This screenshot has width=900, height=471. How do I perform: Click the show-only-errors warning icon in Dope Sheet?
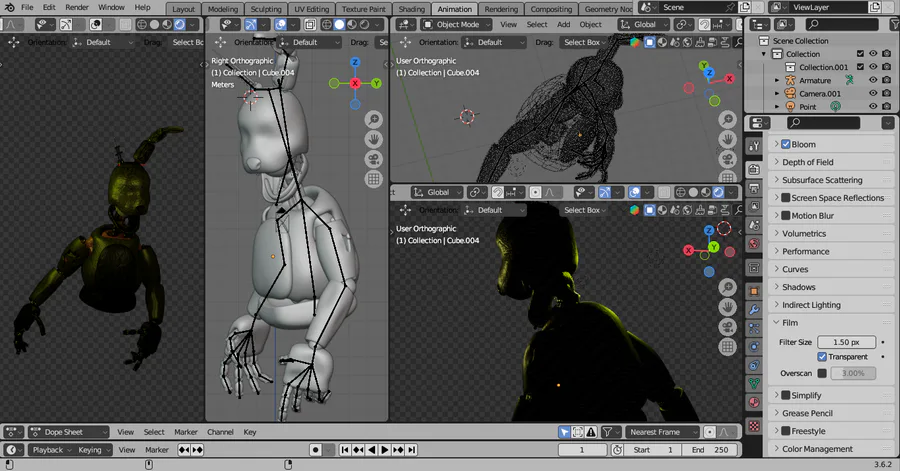(591, 432)
